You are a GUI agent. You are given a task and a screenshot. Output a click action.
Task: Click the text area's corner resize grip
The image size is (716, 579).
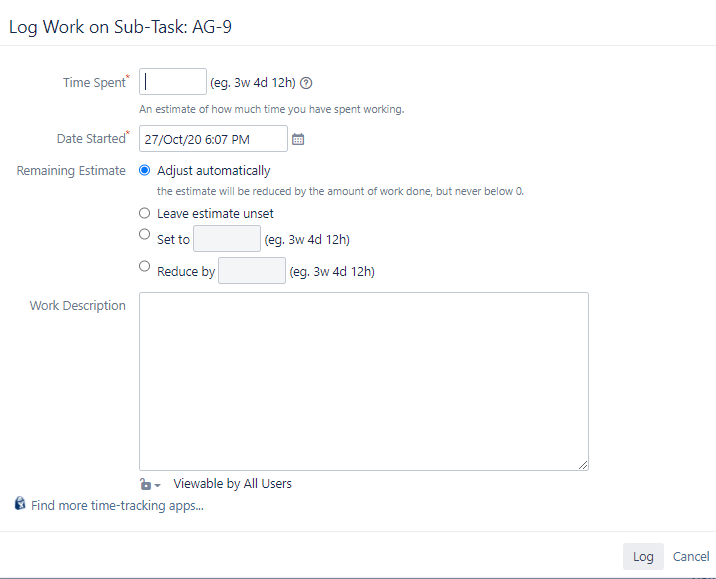583,465
